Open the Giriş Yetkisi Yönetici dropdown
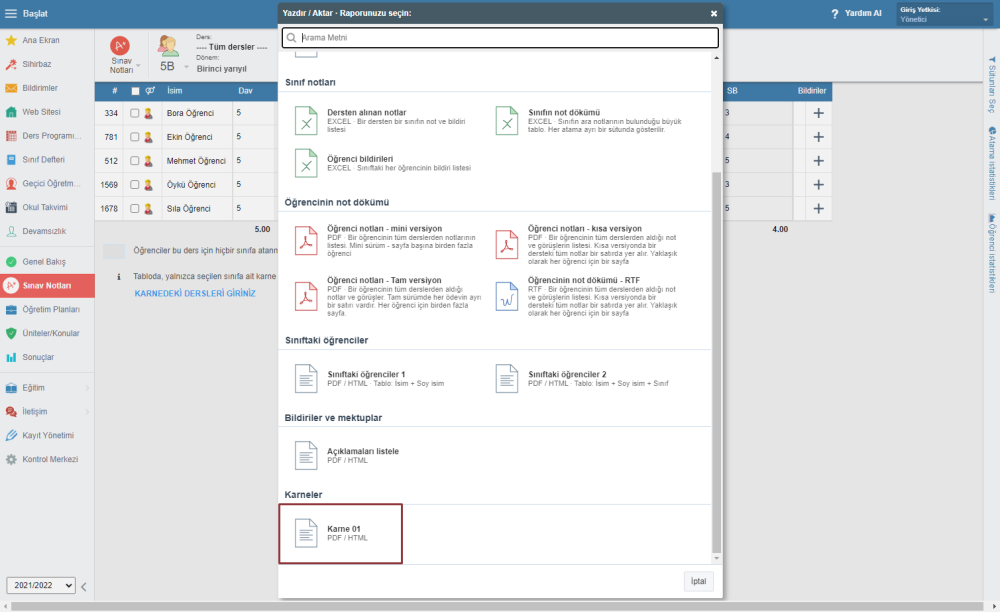 [x=944, y=14]
